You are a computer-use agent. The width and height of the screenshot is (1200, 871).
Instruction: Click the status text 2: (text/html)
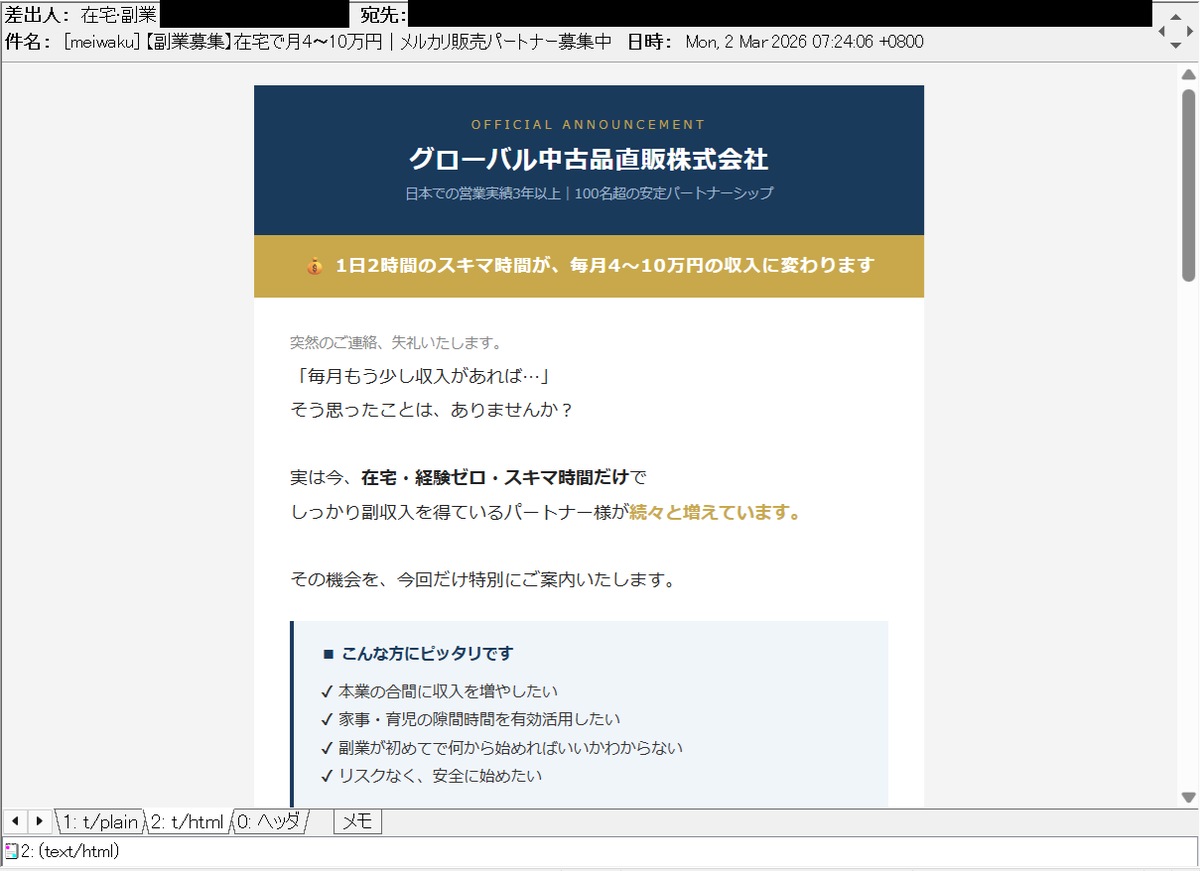[x=70, y=852]
